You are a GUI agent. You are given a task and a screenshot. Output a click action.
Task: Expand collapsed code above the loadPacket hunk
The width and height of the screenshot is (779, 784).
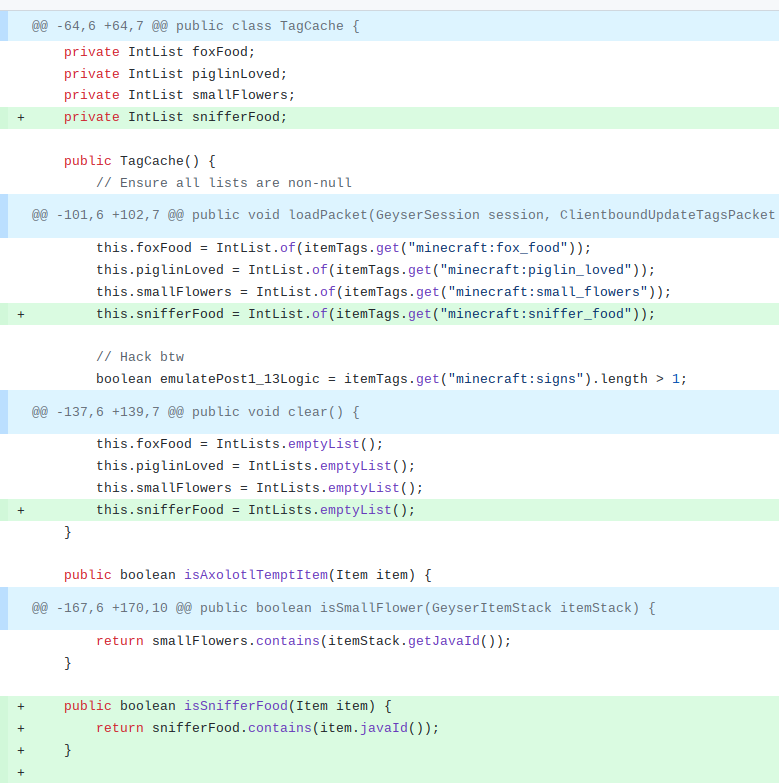coord(4,215)
